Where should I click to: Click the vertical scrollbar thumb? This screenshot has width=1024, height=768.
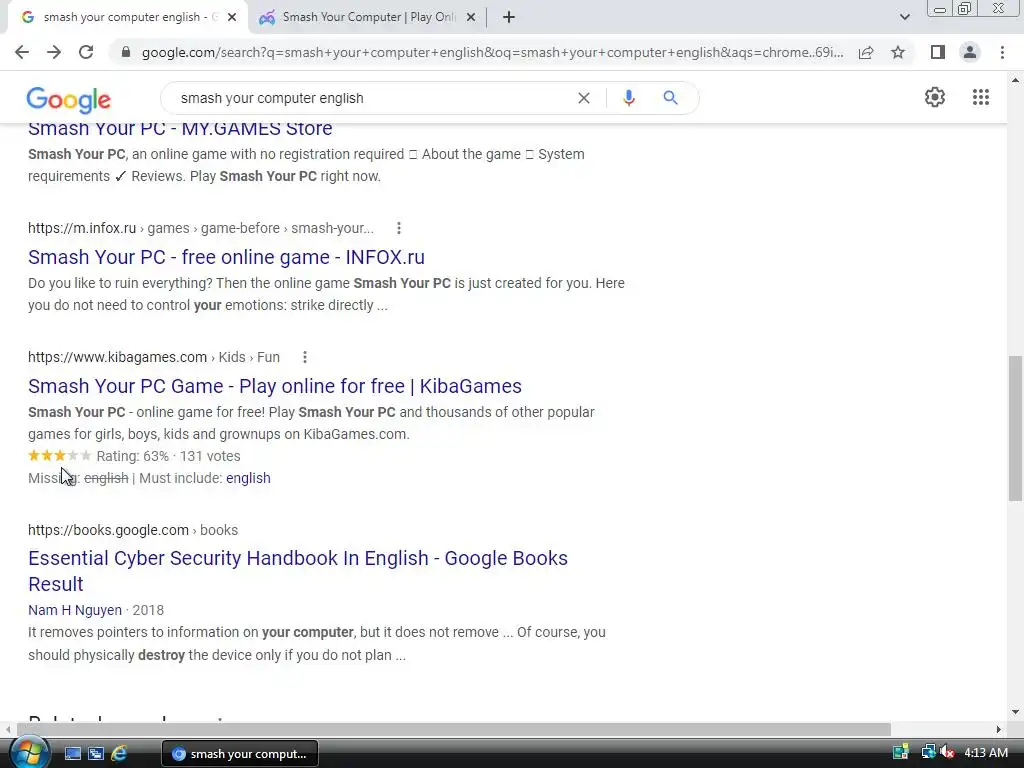(1015, 428)
